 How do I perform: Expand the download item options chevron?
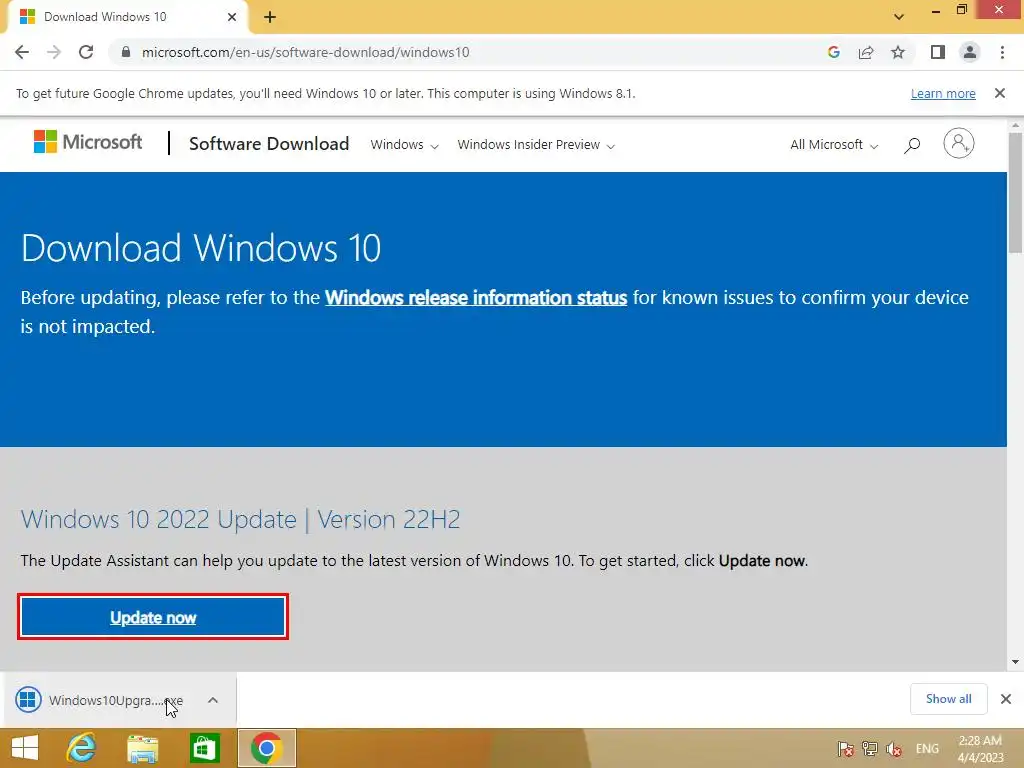[213, 700]
